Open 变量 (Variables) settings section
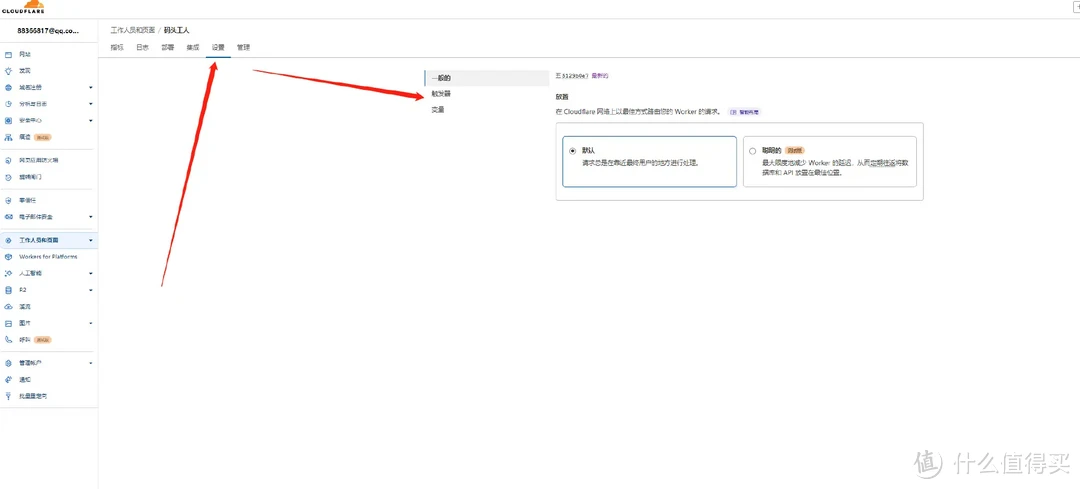Viewport: 1080px width, 489px height. [438, 110]
